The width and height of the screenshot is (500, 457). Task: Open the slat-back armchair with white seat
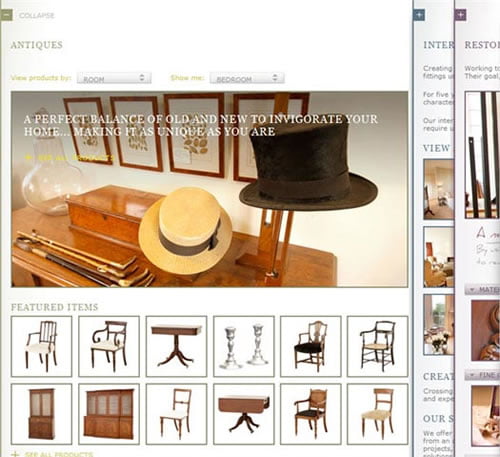click(41, 346)
